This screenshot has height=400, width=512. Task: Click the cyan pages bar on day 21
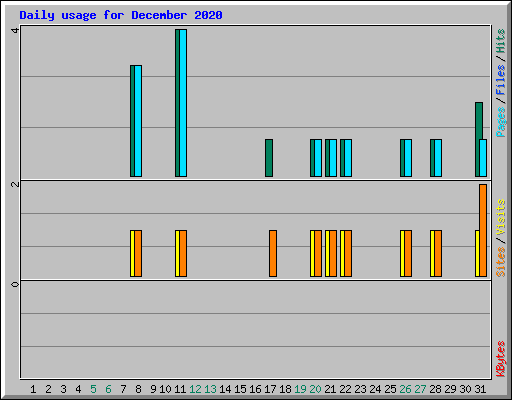(333, 158)
